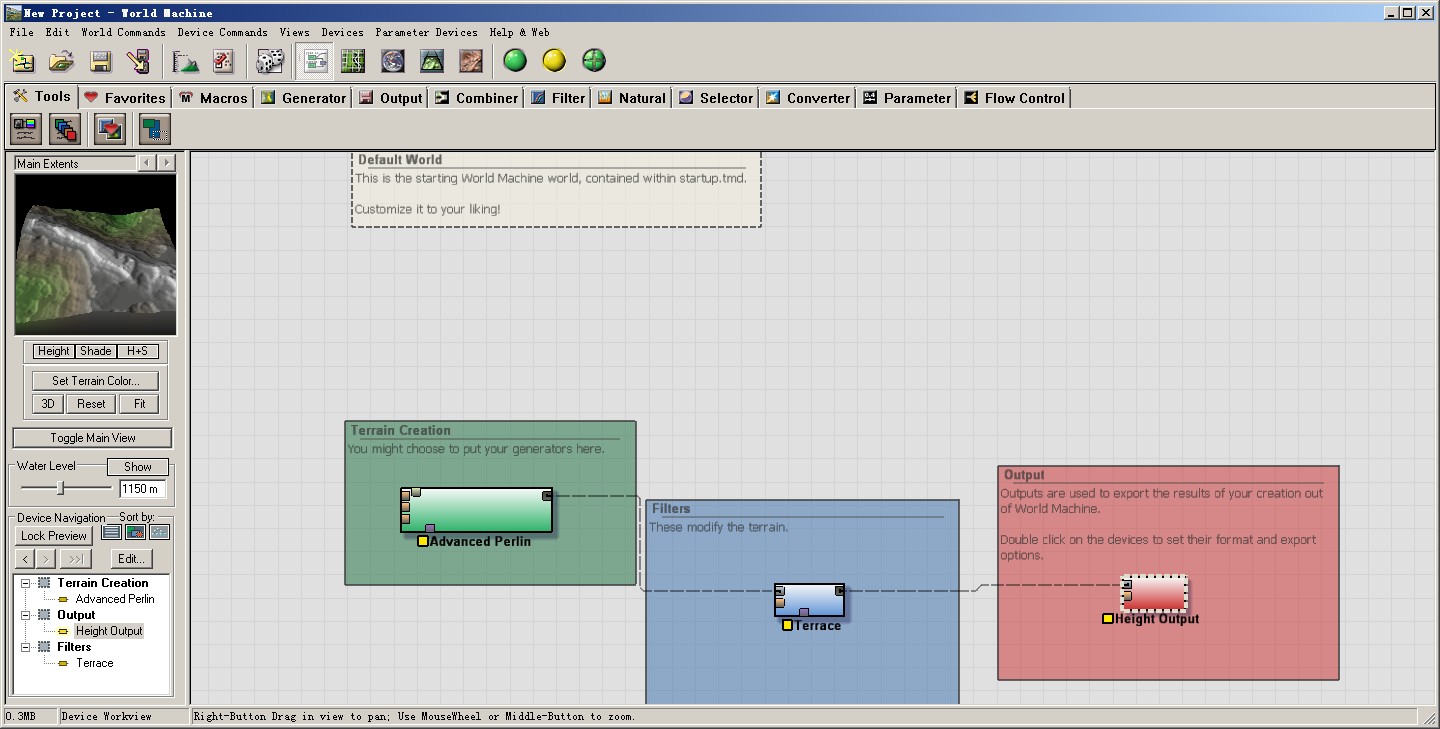Switch preview to Height mode
This screenshot has height=729, width=1440.
(x=53, y=351)
